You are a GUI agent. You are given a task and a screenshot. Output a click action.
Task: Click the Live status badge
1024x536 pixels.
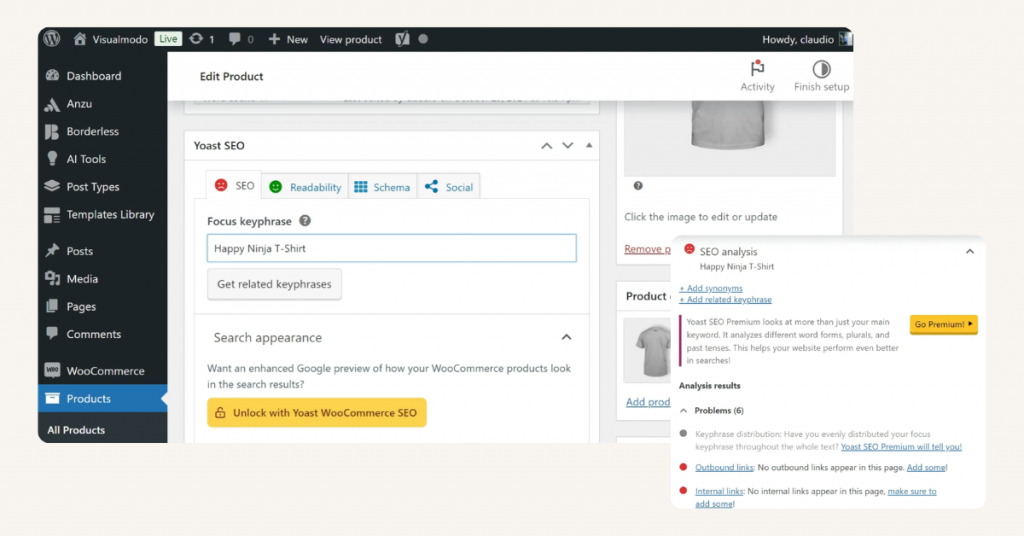(x=168, y=39)
